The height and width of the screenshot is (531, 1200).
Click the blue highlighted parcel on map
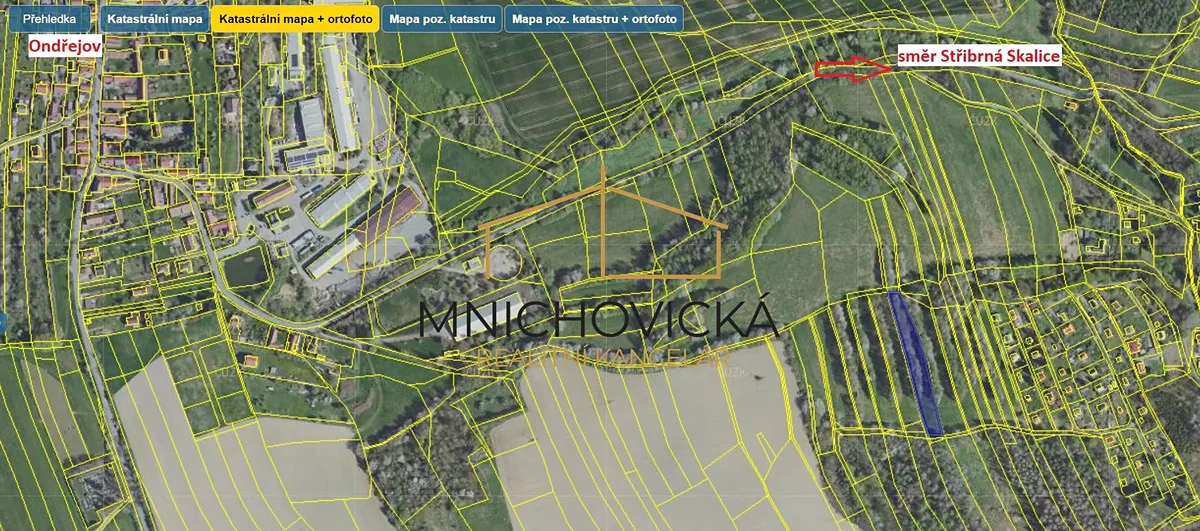coord(916,362)
